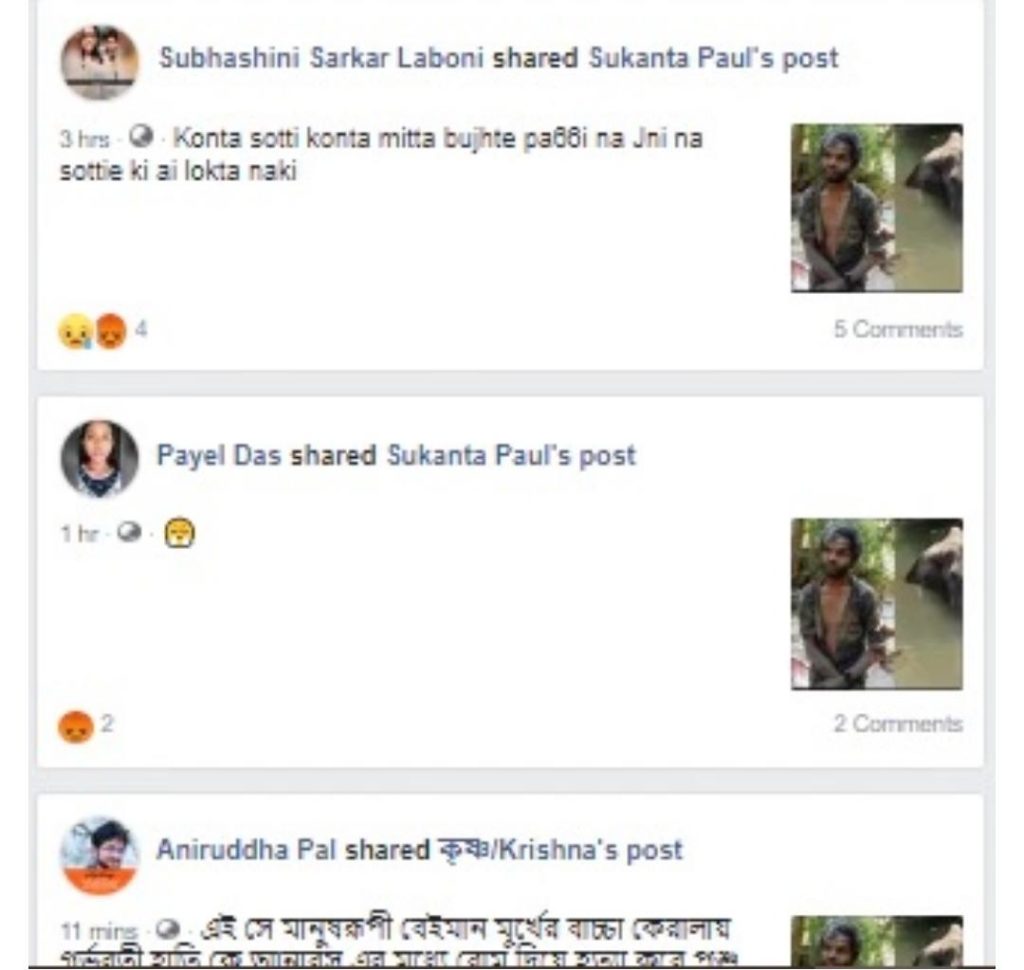Screen dimensions: 1024x970
Task: Open Aniruddha Pal's profile avatar
Action: [x=99, y=854]
